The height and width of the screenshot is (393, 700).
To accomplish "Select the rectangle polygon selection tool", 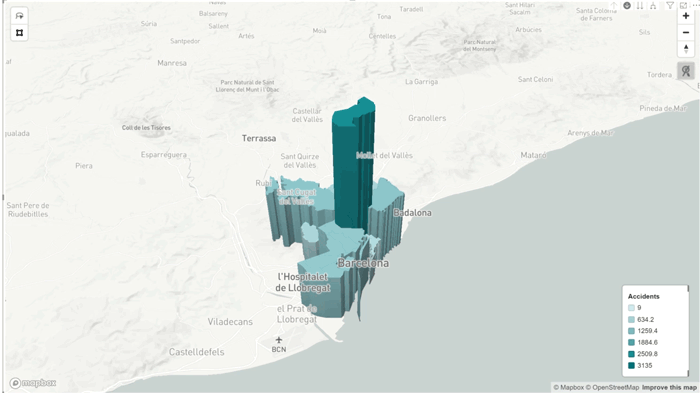I will tap(19, 33).
